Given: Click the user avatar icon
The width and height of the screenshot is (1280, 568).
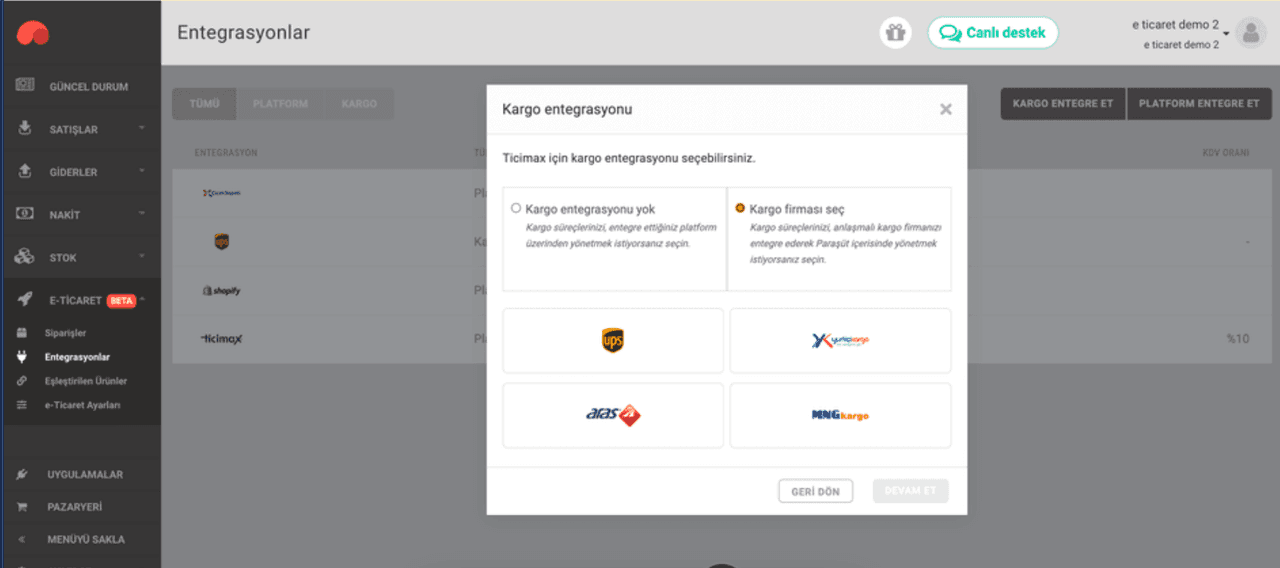Looking at the screenshot, I should (1251, 33).
